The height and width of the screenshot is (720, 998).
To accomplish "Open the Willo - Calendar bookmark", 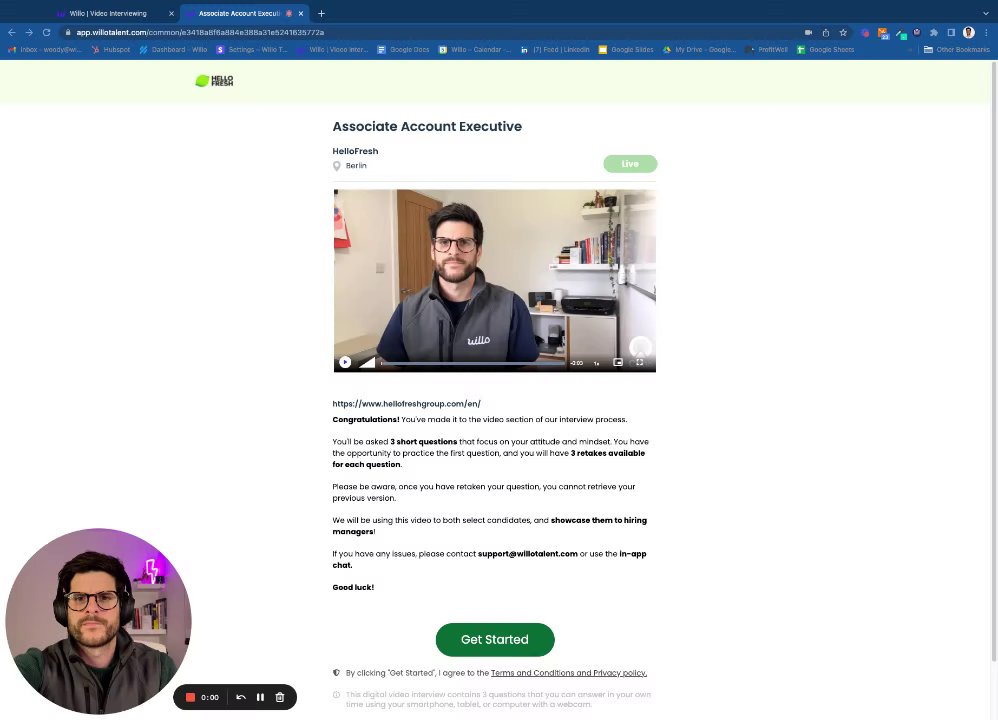I will 475,50.
